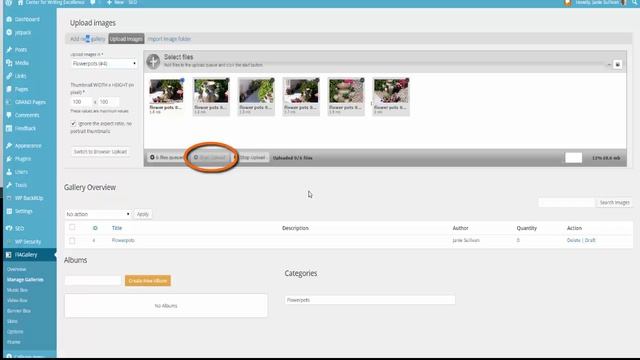The image size is (640, 360).
Task: Click the 'Switch to Browser Upload' button
Action: [100, 151]
